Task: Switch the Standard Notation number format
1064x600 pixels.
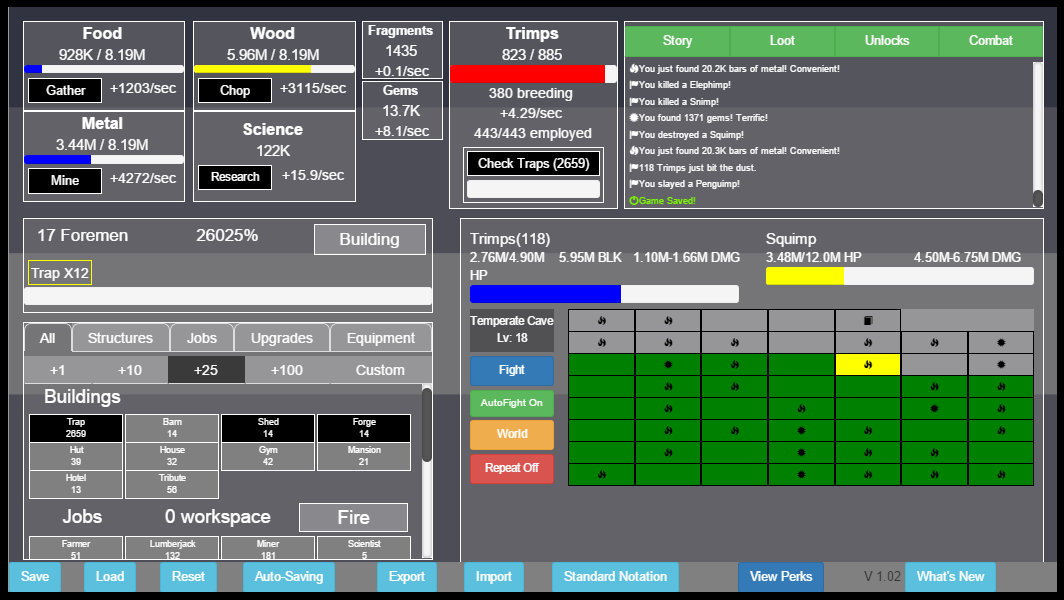Action: [x=615, y=577]
